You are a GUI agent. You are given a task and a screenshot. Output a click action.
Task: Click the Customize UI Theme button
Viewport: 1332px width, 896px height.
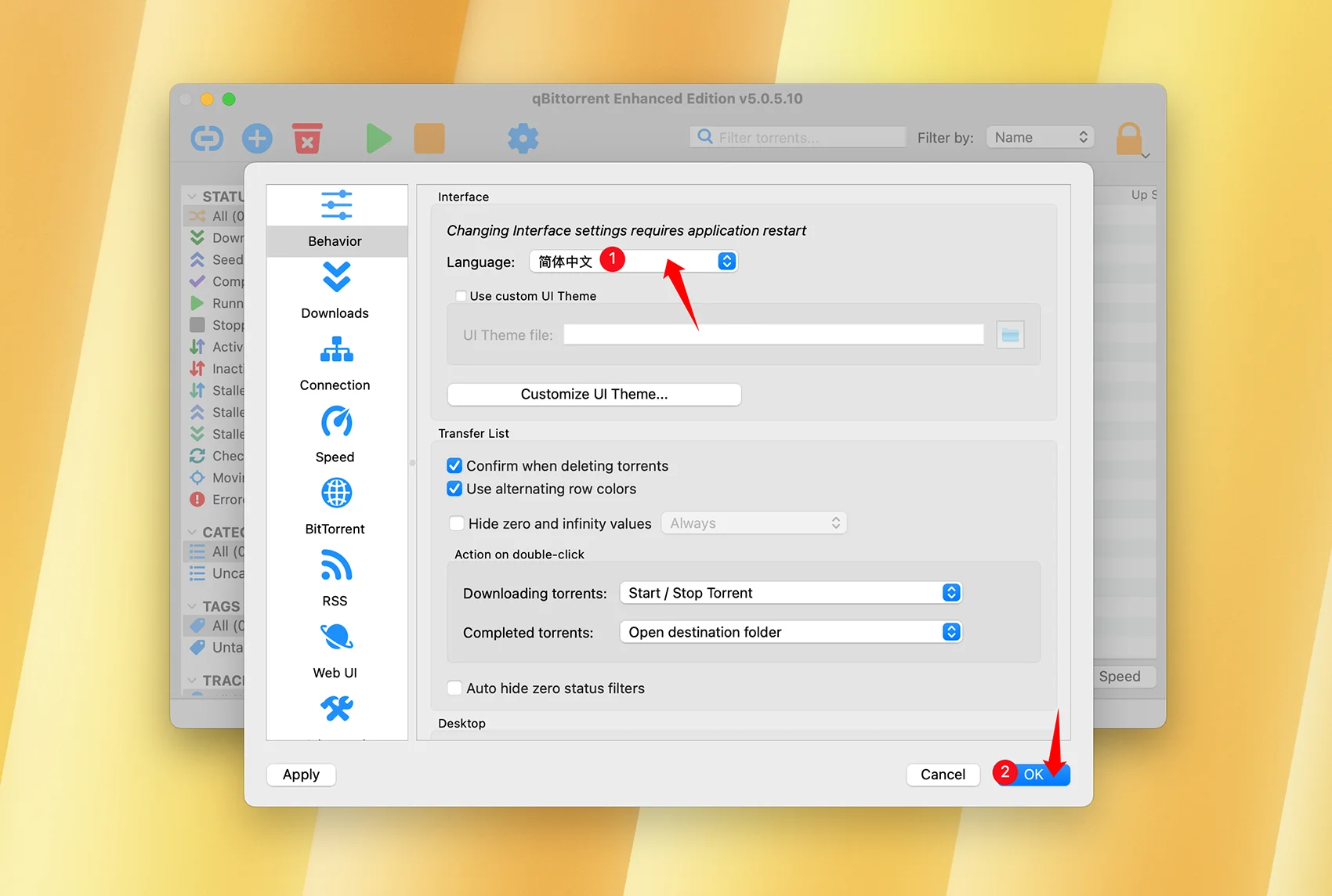594,394
